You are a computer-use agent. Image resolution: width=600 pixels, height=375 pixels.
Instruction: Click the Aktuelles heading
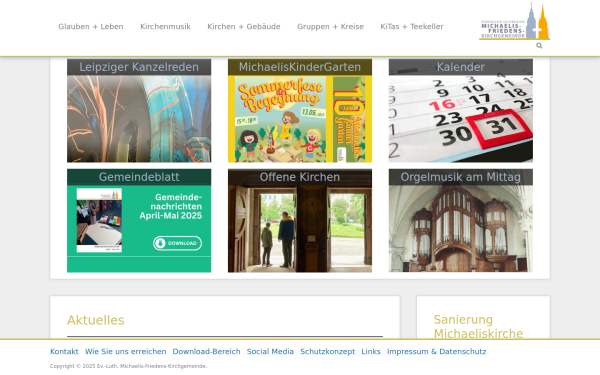pos(96,320)
